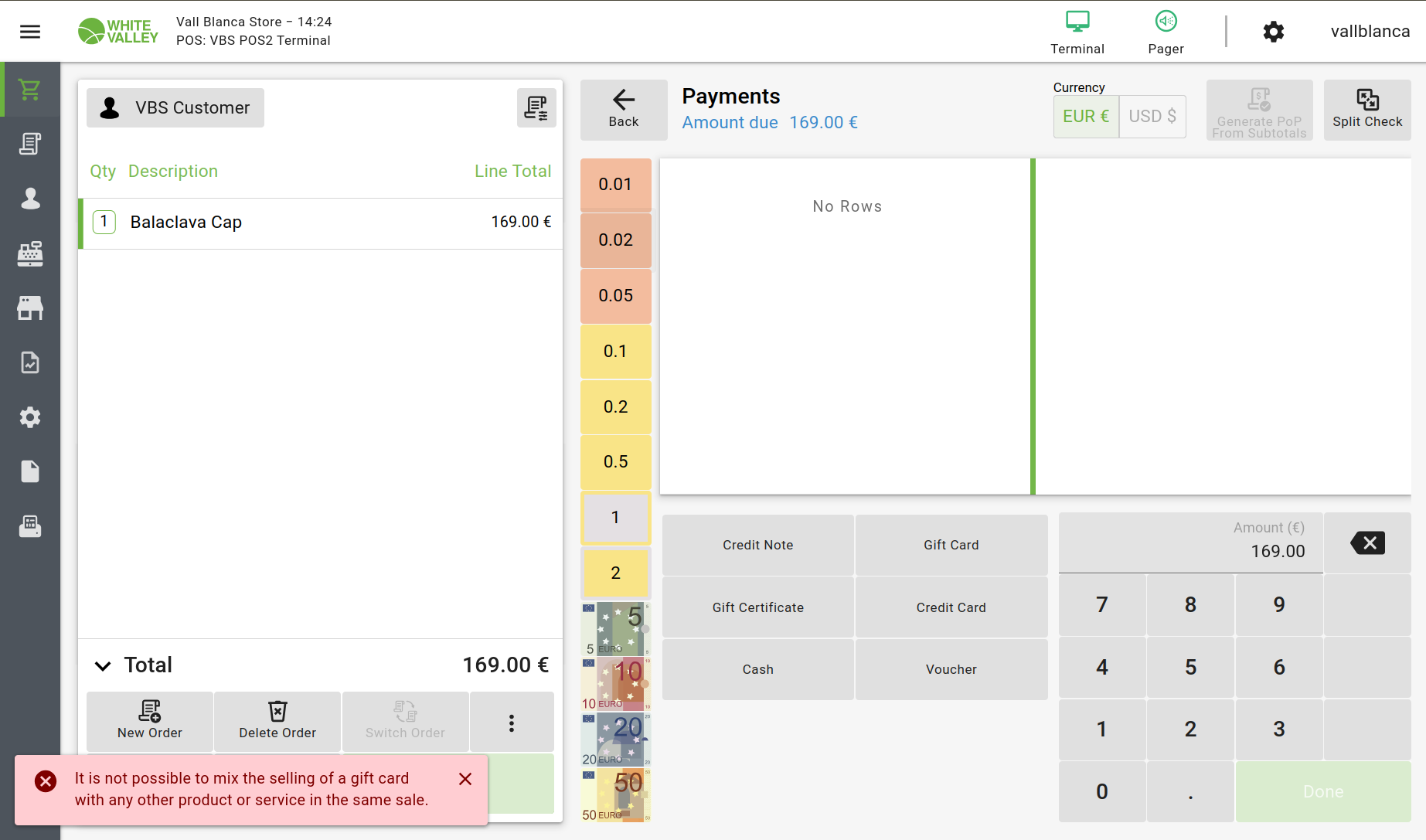Open top bar settings gear

click(1274, 32)
